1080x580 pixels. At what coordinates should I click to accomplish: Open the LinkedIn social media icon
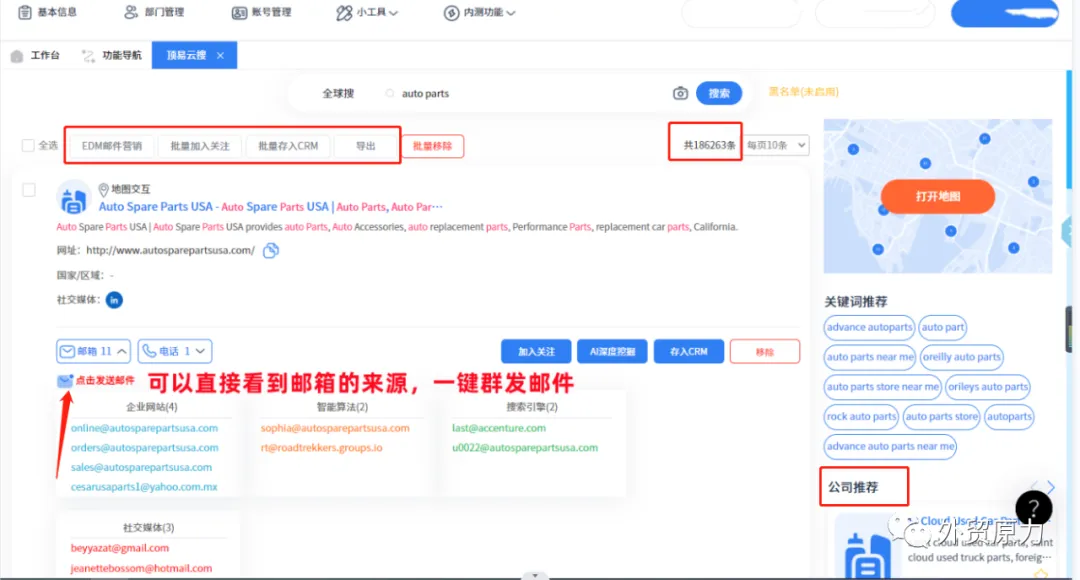pyautogui.click(x=114, y=300)
